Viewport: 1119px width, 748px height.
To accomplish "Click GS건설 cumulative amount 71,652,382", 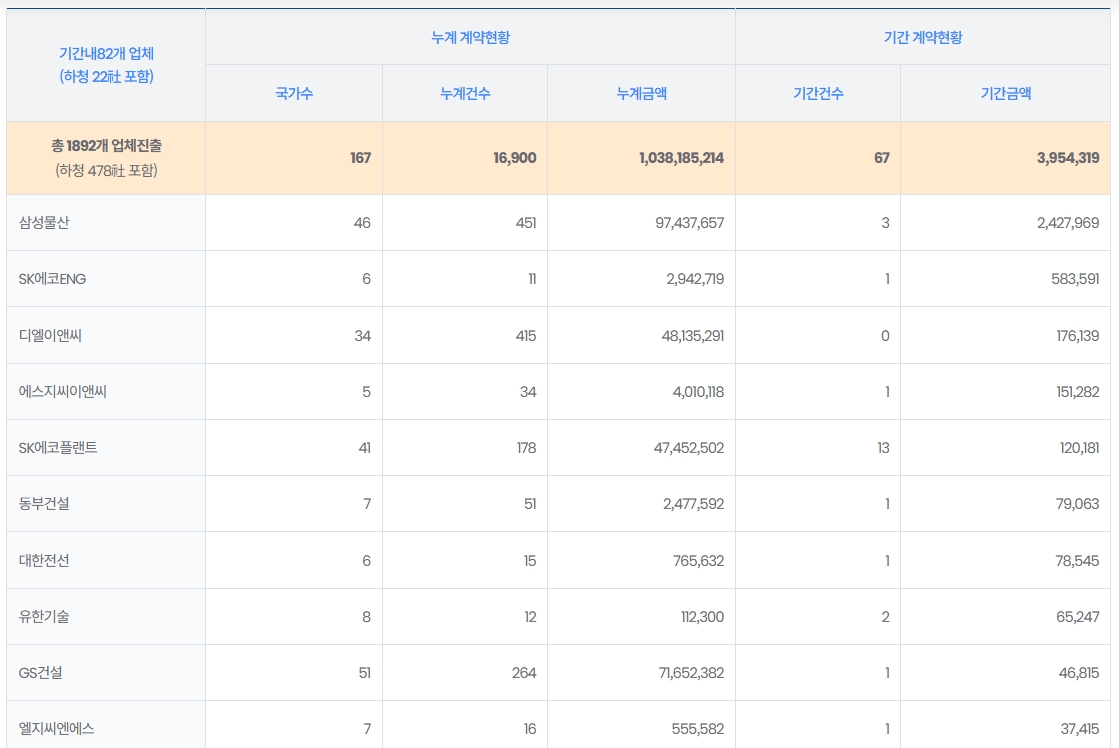I will [x=691, y=672].
